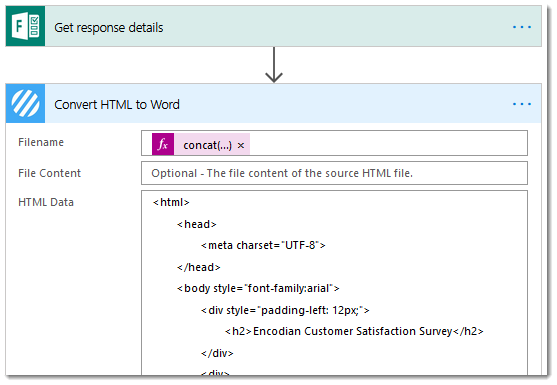Image resolution: width=557 pixels, height=385 pixels.
Task: Click the fx expression icon in Filename
Action: tap(163, 144)
